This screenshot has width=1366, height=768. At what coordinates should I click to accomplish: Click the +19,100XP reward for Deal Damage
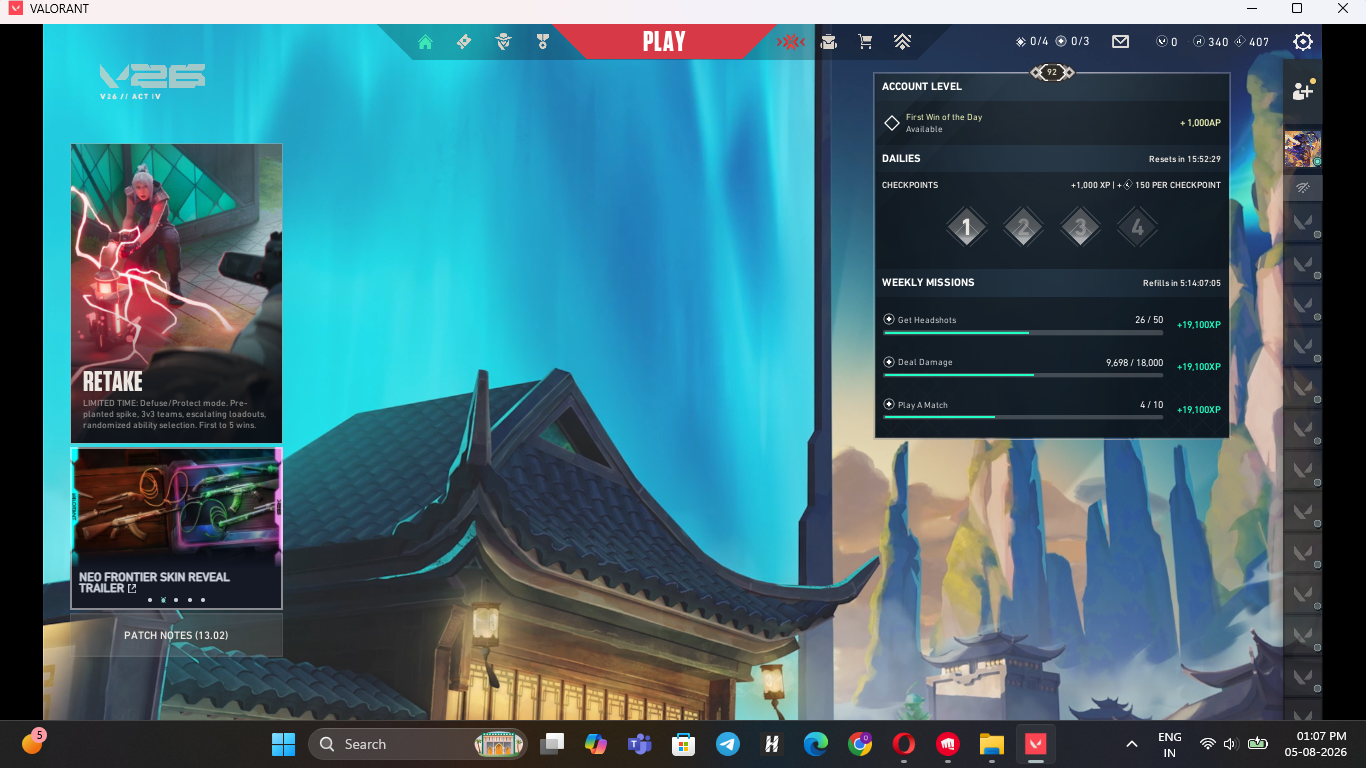point(1198,367)
